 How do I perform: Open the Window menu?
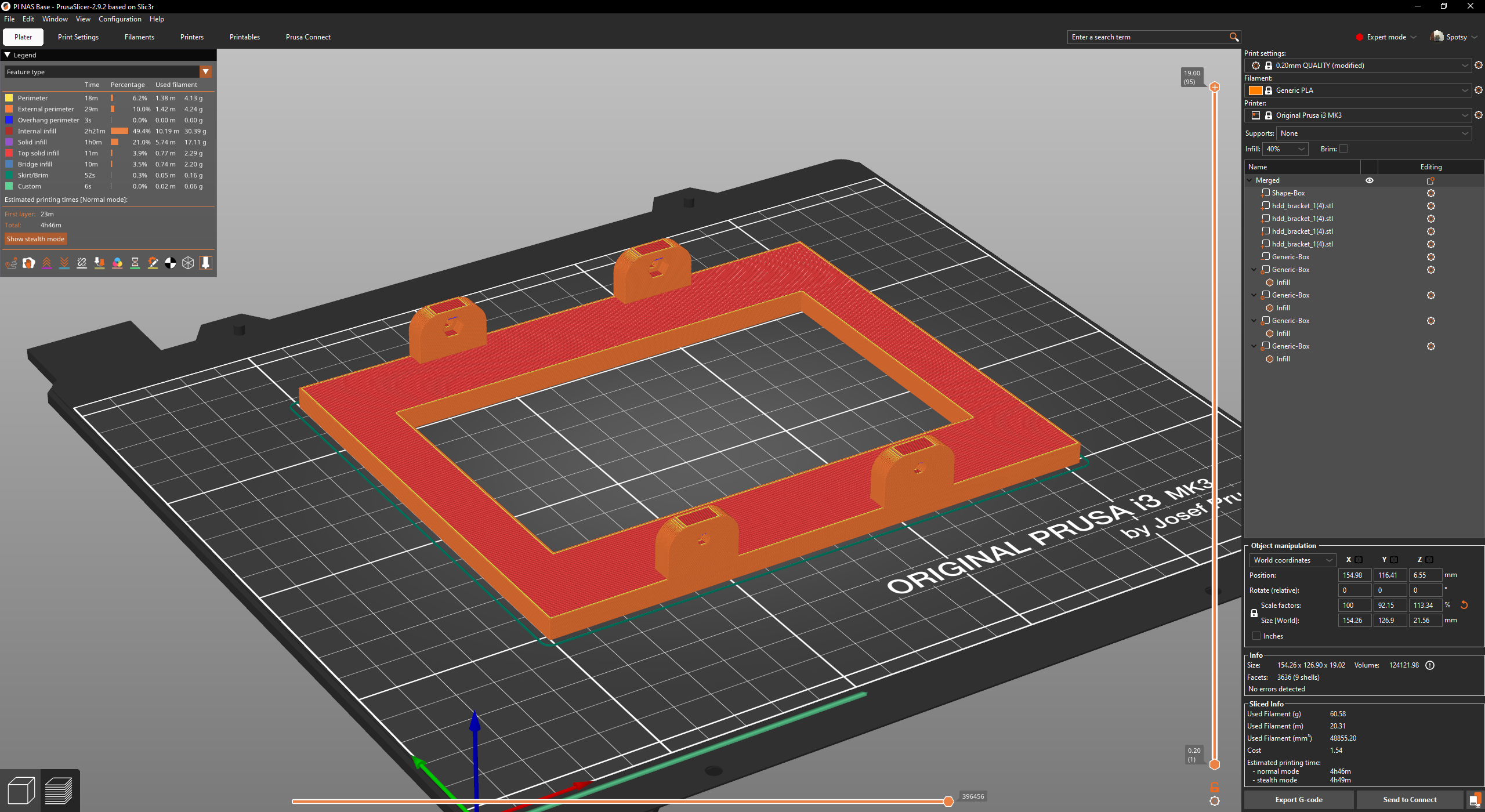pyautogui.click(x=55, y=19)
